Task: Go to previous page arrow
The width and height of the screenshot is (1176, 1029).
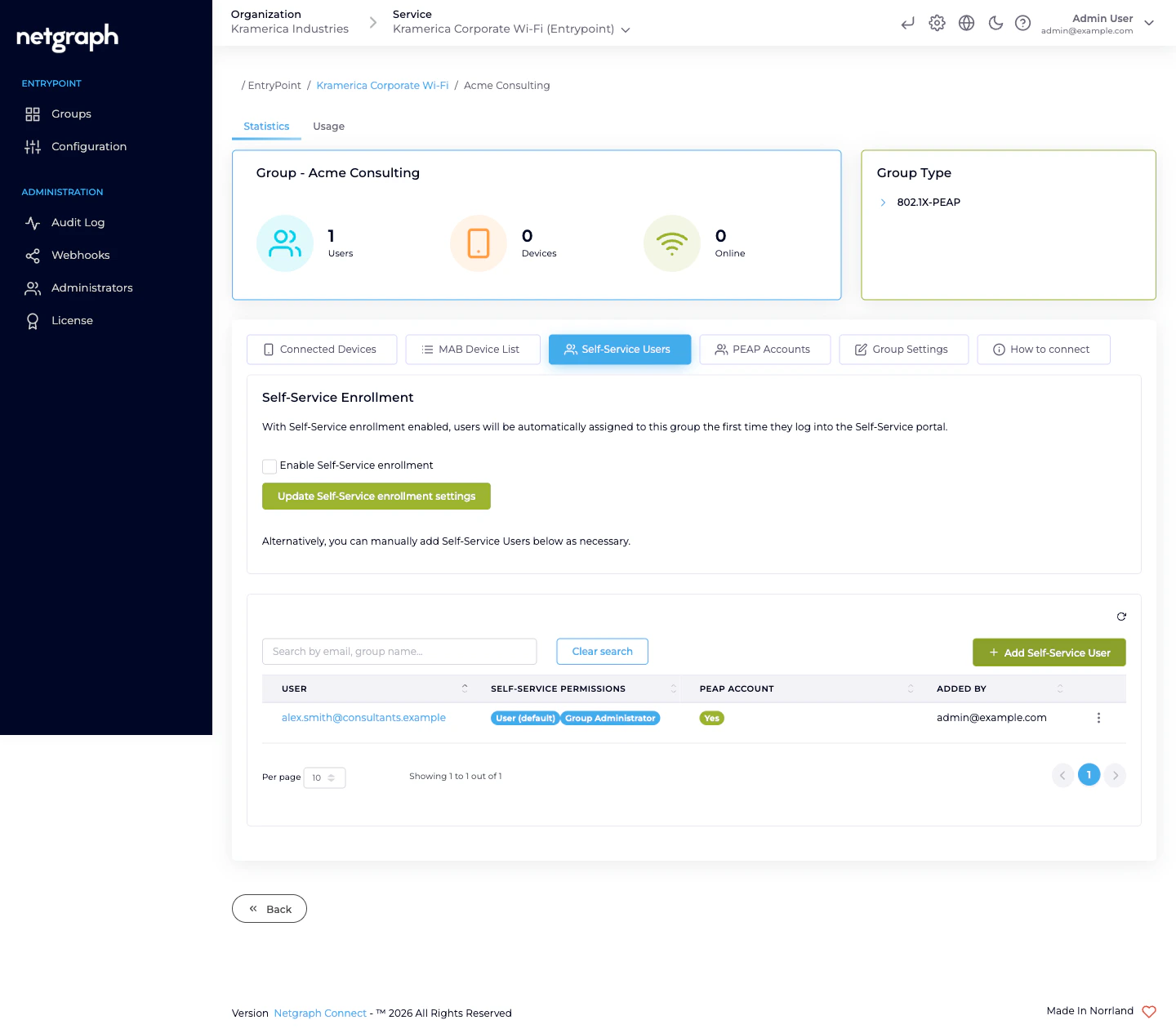Action: pyautogui.click(x=1062, y=775)
